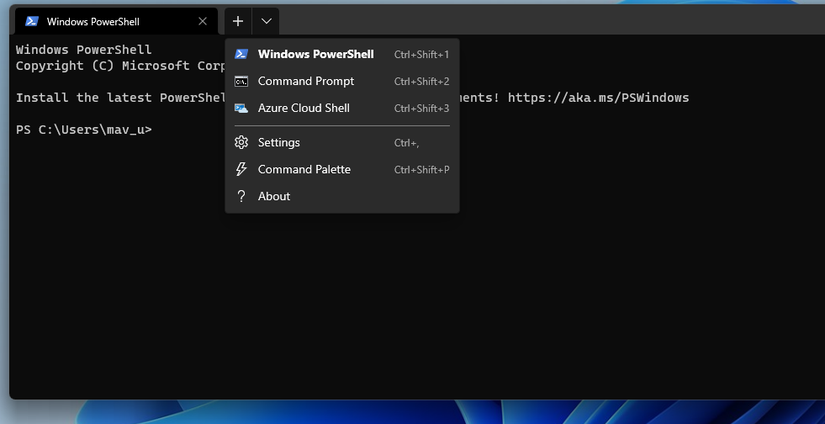Select About in the dropdown menu
825x424 pixels.
click(x=274, y=197)
